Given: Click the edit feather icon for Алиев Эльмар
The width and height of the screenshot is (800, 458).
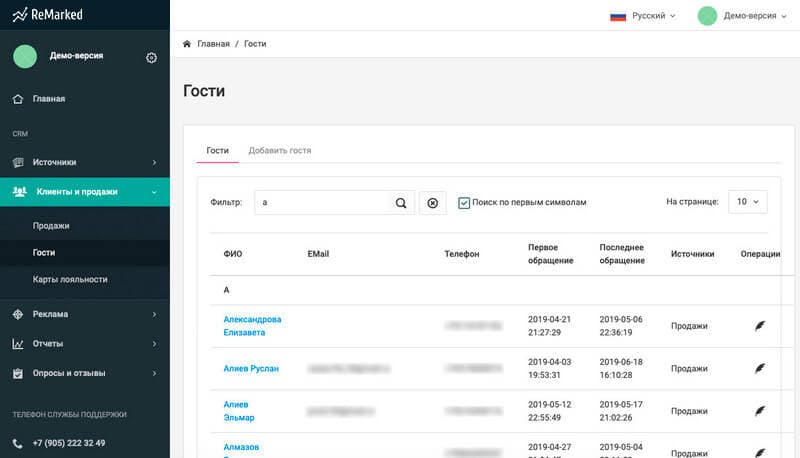Looking at the screenshot, I should (x=760, y=411).
